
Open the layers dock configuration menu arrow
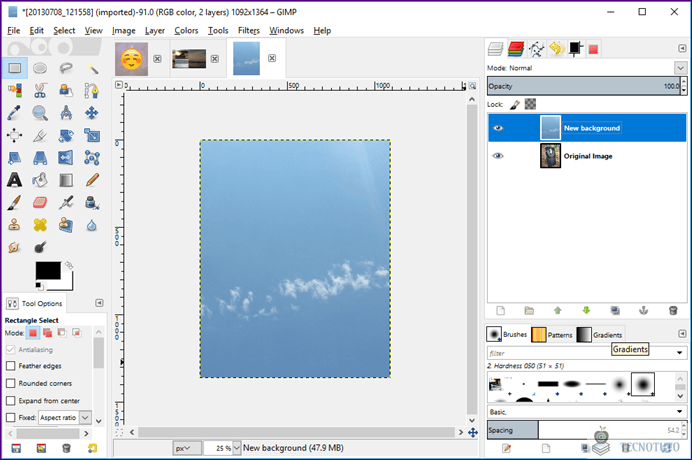pos(682,48)
